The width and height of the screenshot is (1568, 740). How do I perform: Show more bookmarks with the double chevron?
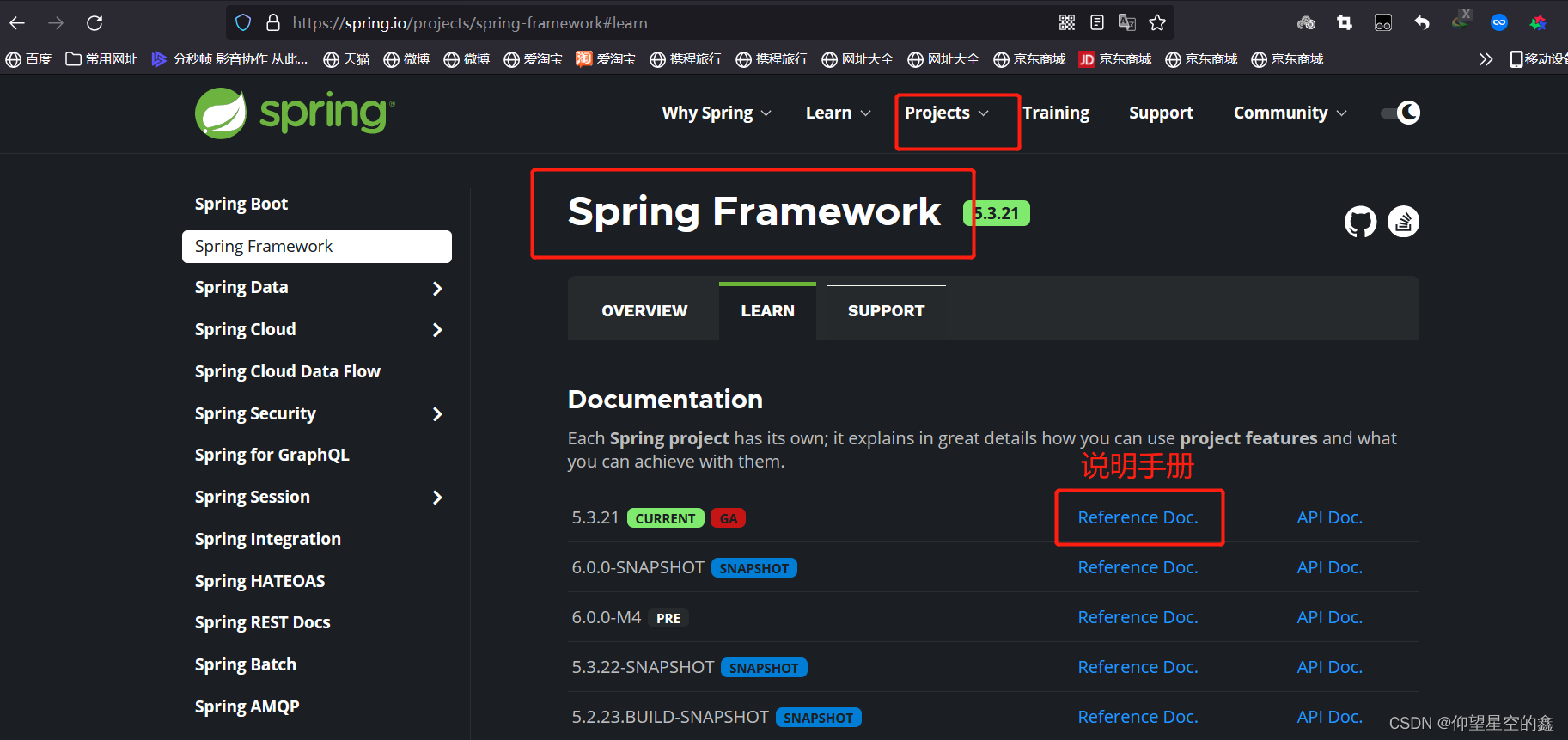pos(1486,59)
